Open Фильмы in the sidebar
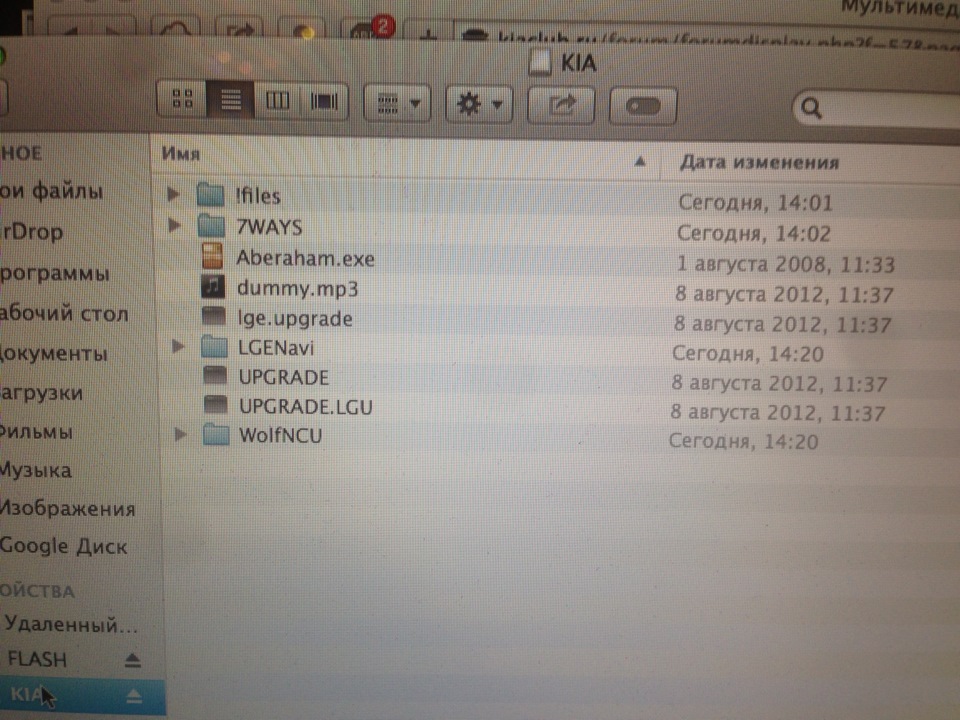The image size is (960, 720). click(37, 432)
